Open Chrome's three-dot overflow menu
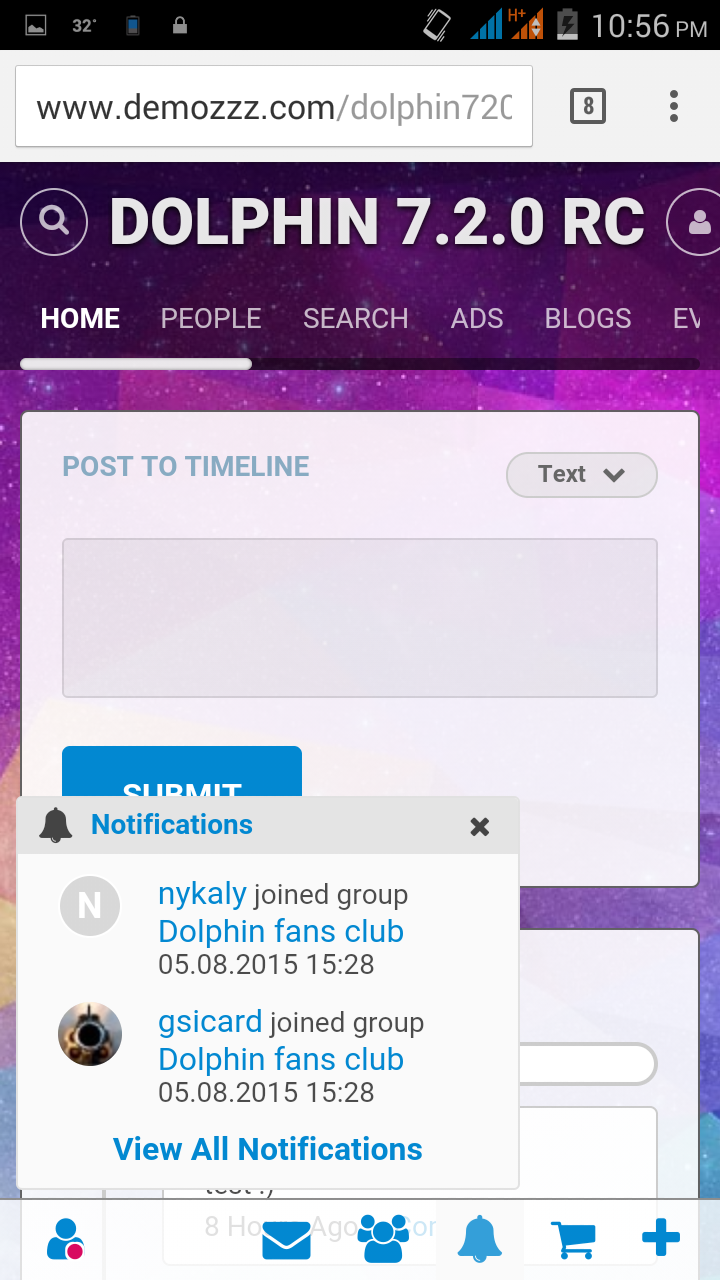The width and height of the screenshot is (720, 1280). tap(674, 106)
